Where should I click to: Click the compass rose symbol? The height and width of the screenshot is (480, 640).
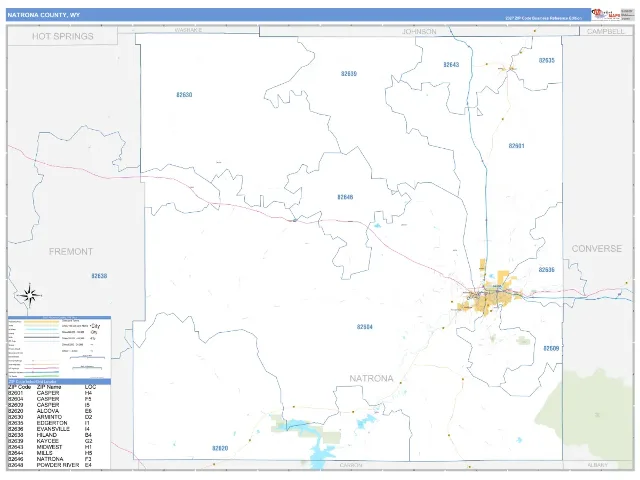click(x=29, y=295)
